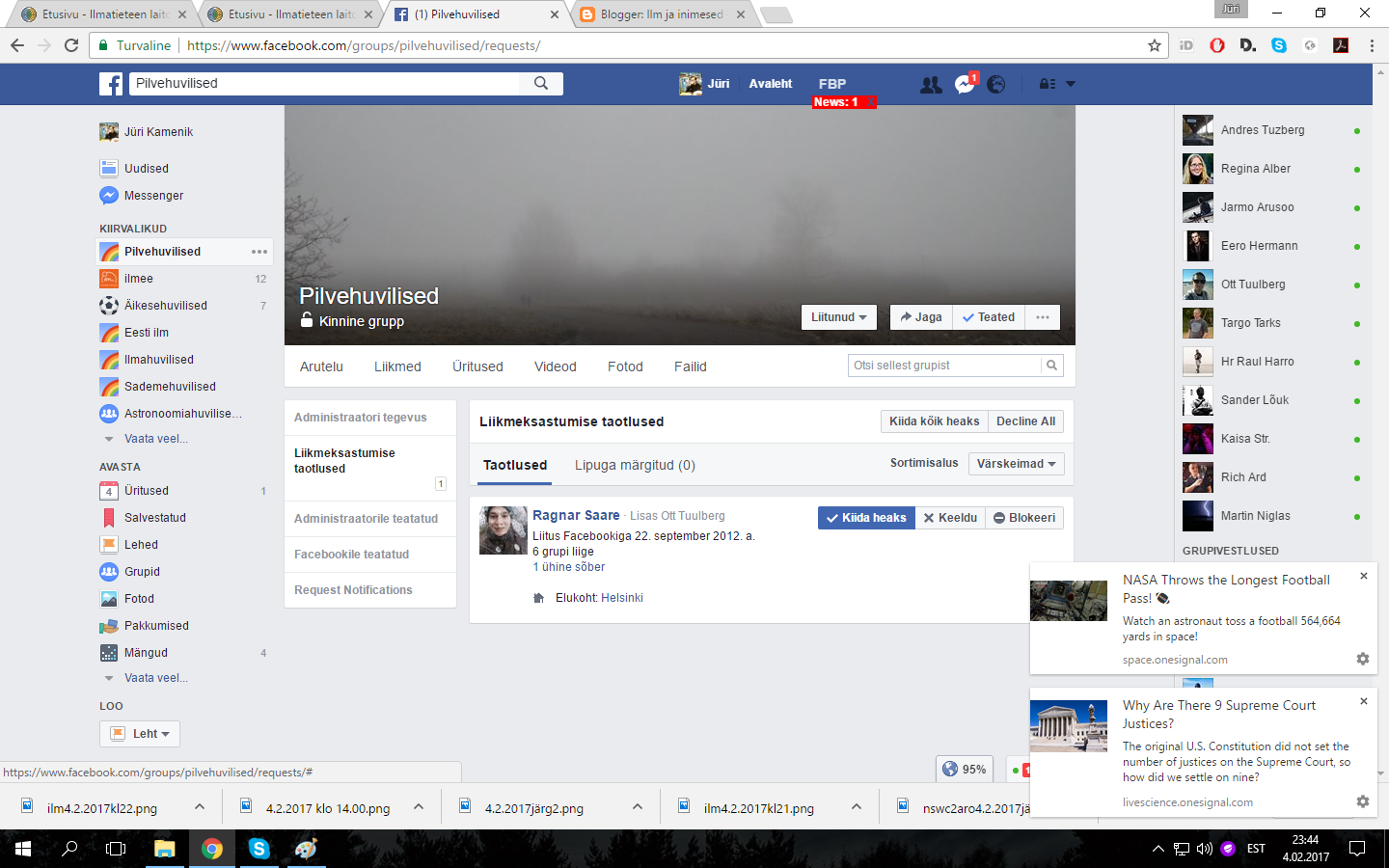Select the Taotlused tab

coord(515,465)
